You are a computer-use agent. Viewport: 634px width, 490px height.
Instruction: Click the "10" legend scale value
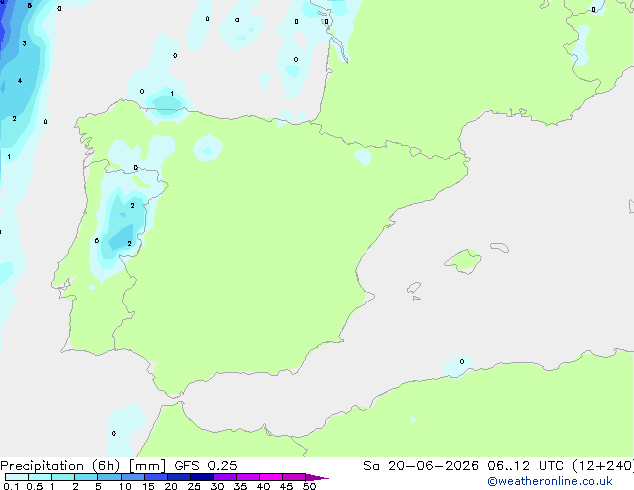pos(125,486)
